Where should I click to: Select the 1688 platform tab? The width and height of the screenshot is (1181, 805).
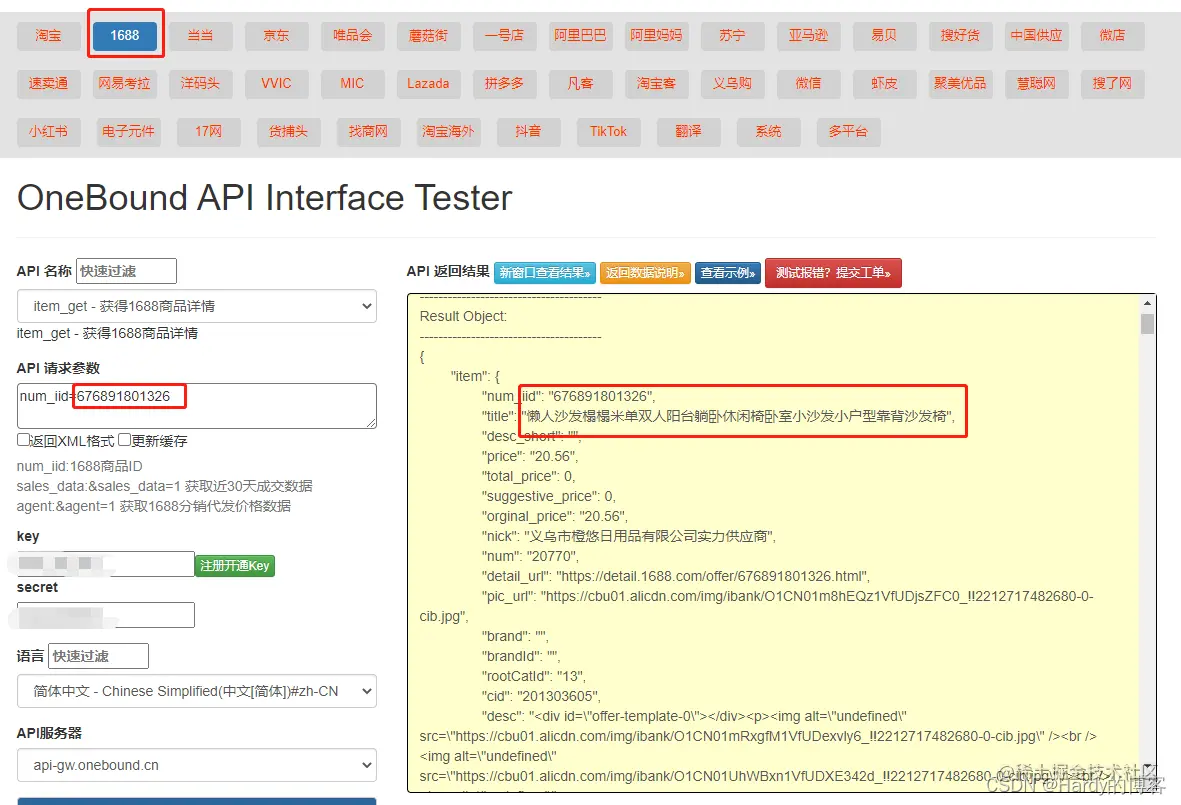(x=124, y=35)
